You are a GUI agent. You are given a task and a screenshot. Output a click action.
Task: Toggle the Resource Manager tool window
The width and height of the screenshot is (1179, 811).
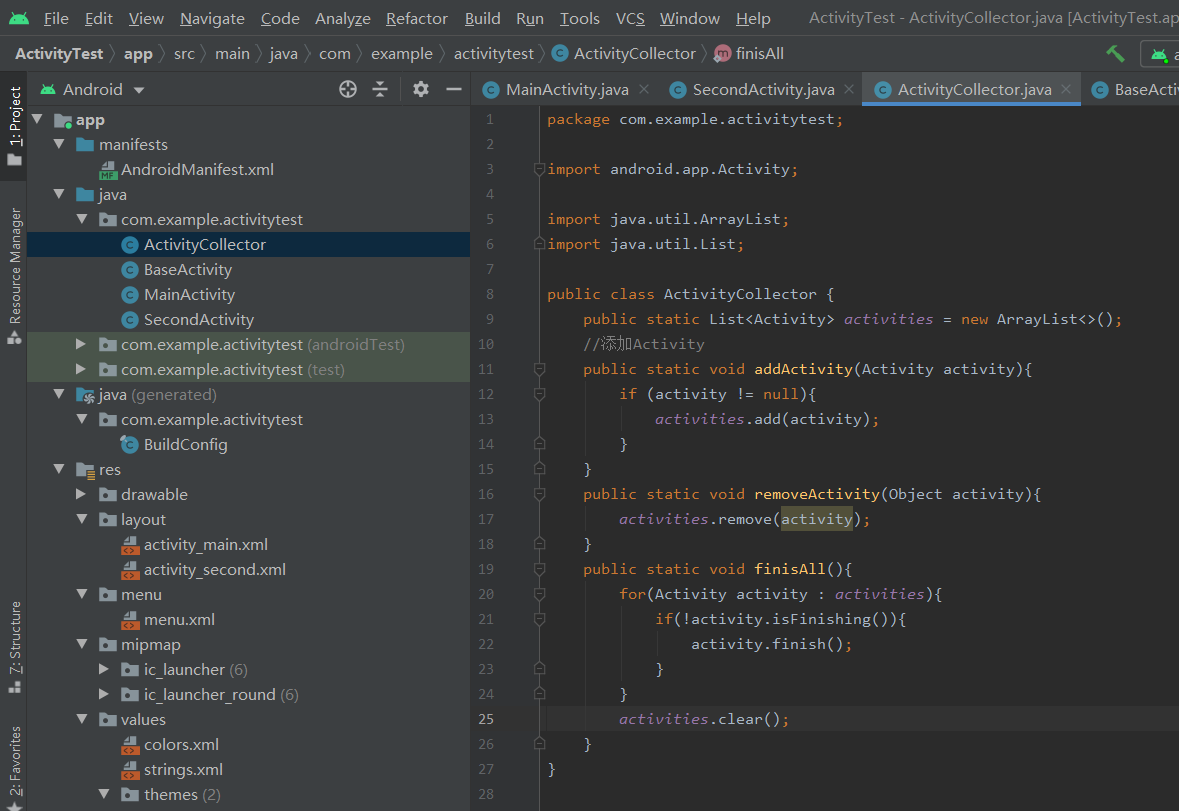click(14, 276)
